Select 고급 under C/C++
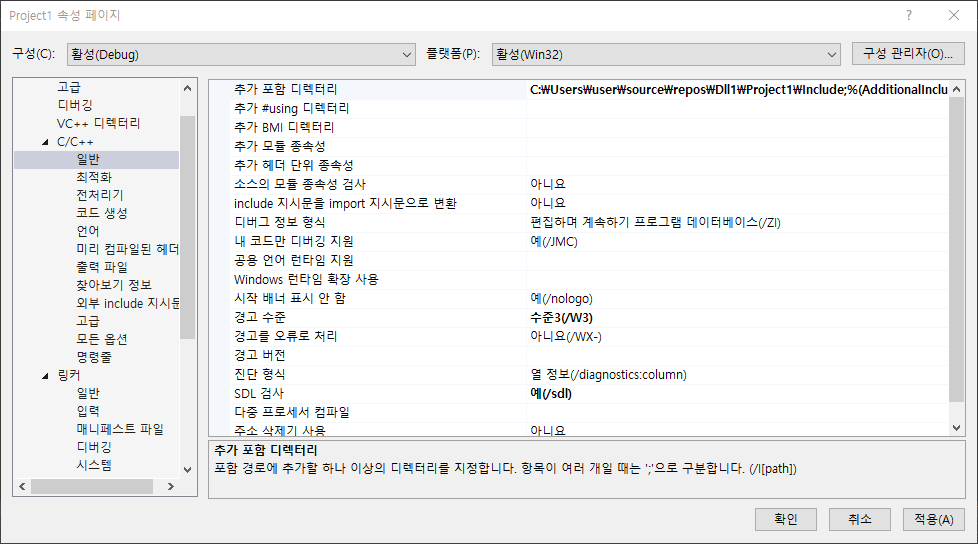The height and width of the screenshot is (544, 978). click(88, 321)
